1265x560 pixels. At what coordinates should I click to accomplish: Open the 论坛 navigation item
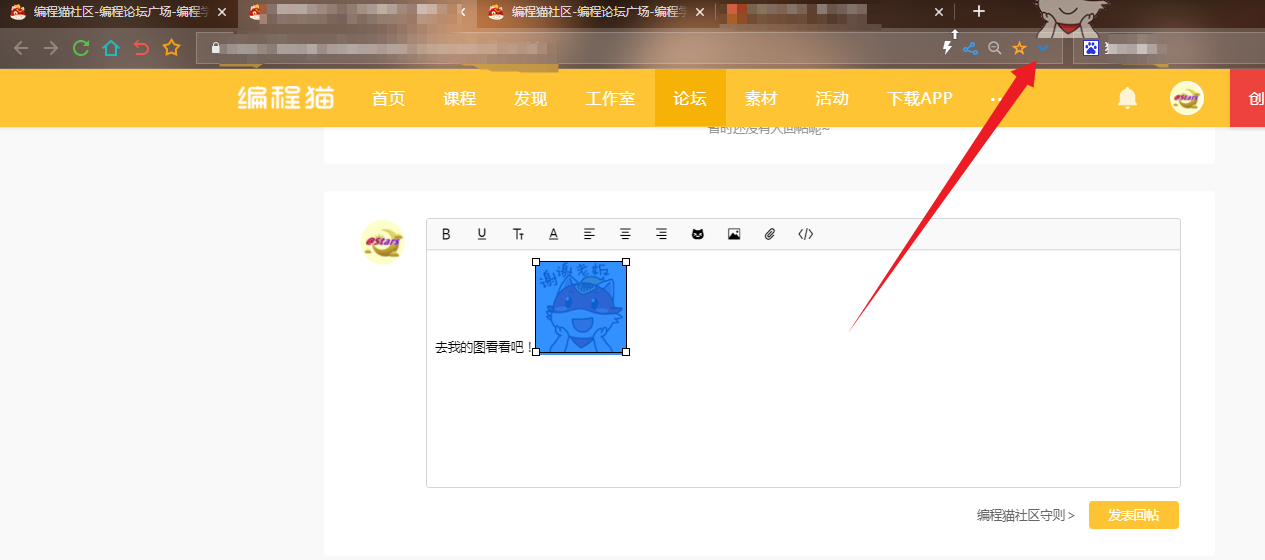690,98
